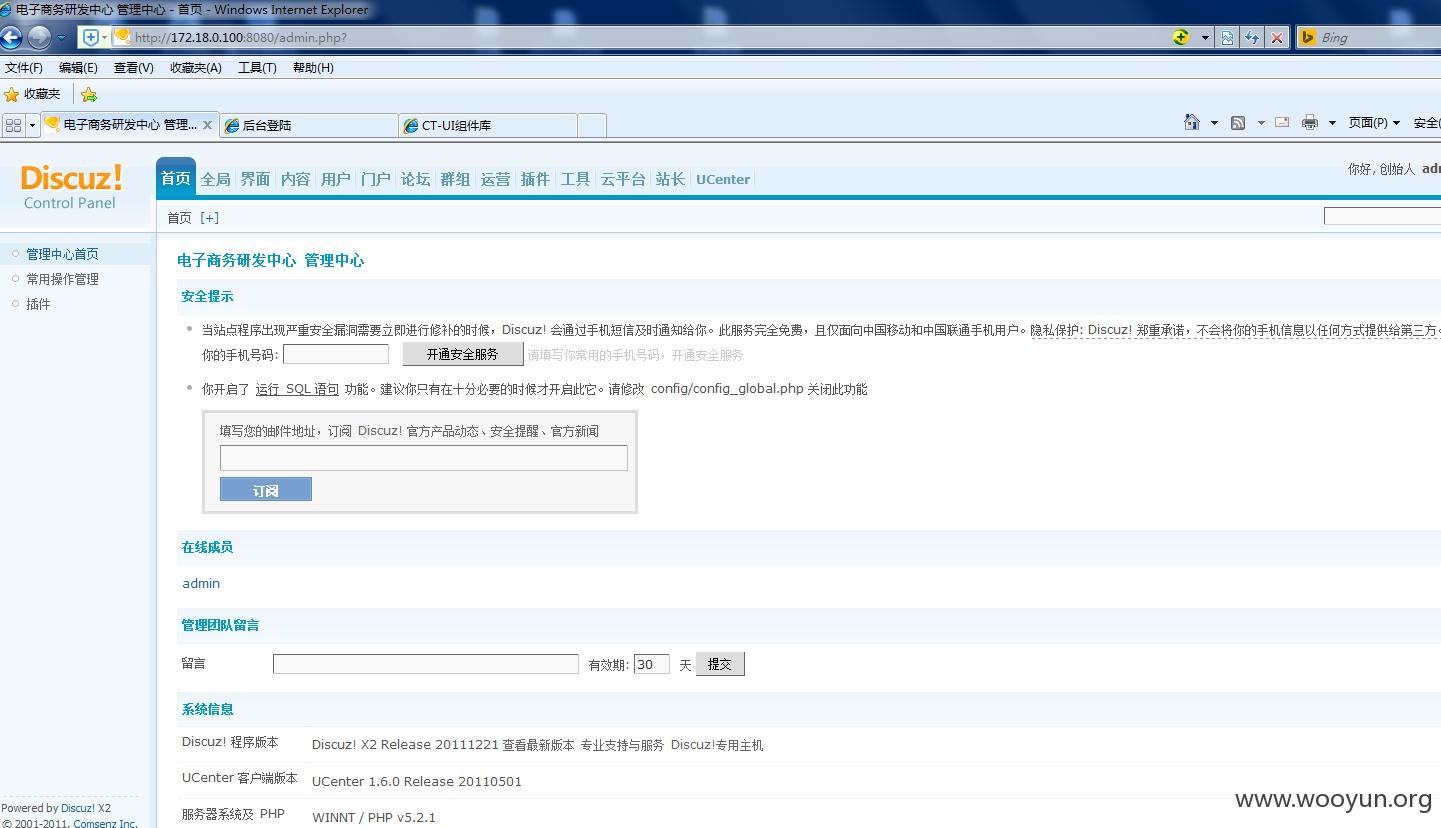Open the tab list dropdown arrow
This screenshot has width=1441, height=828.
tap(32, 125)
